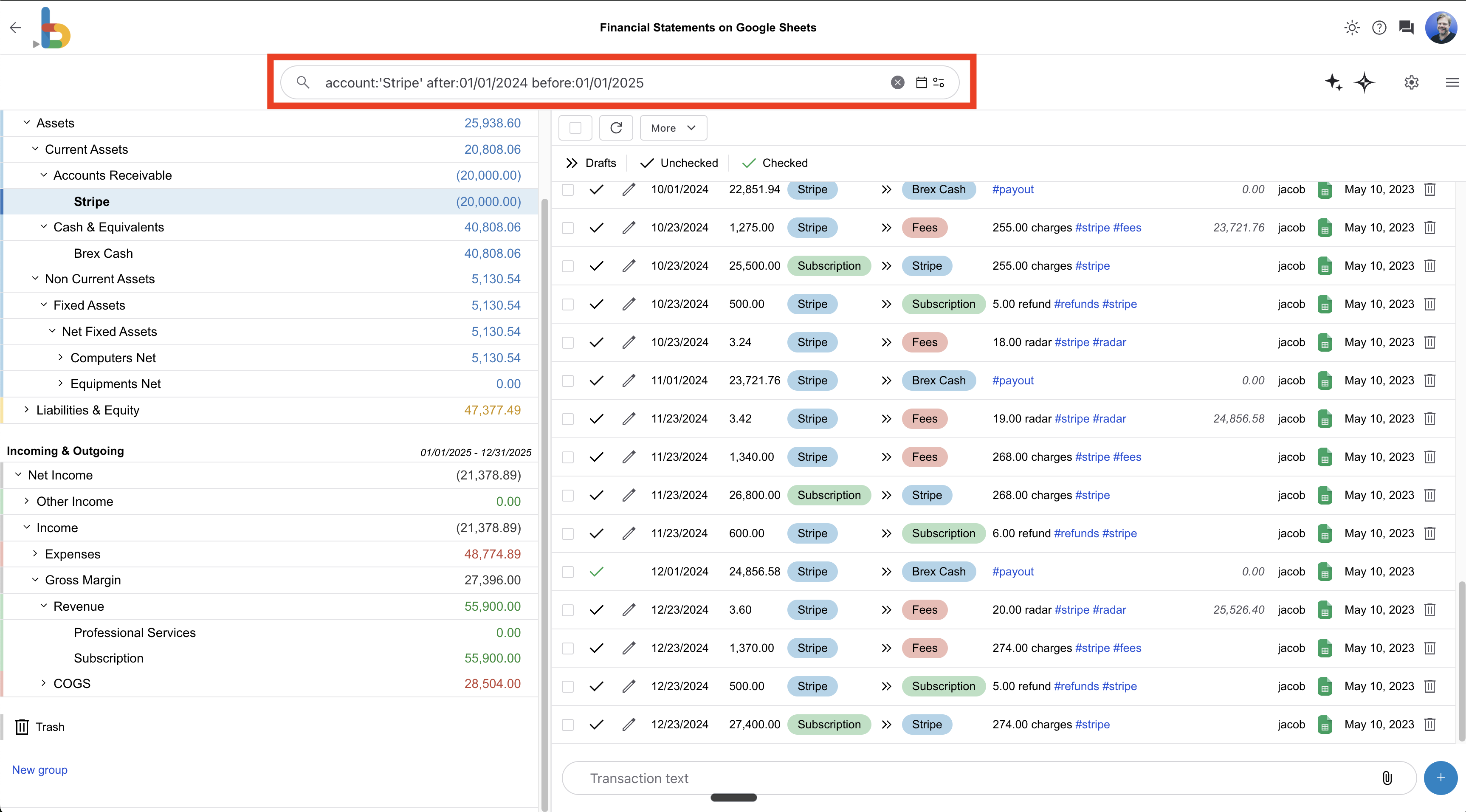Click the AI sparkle icon in the toolbar
Viewport: 1466px width, 812px height.
[1333, 82]
